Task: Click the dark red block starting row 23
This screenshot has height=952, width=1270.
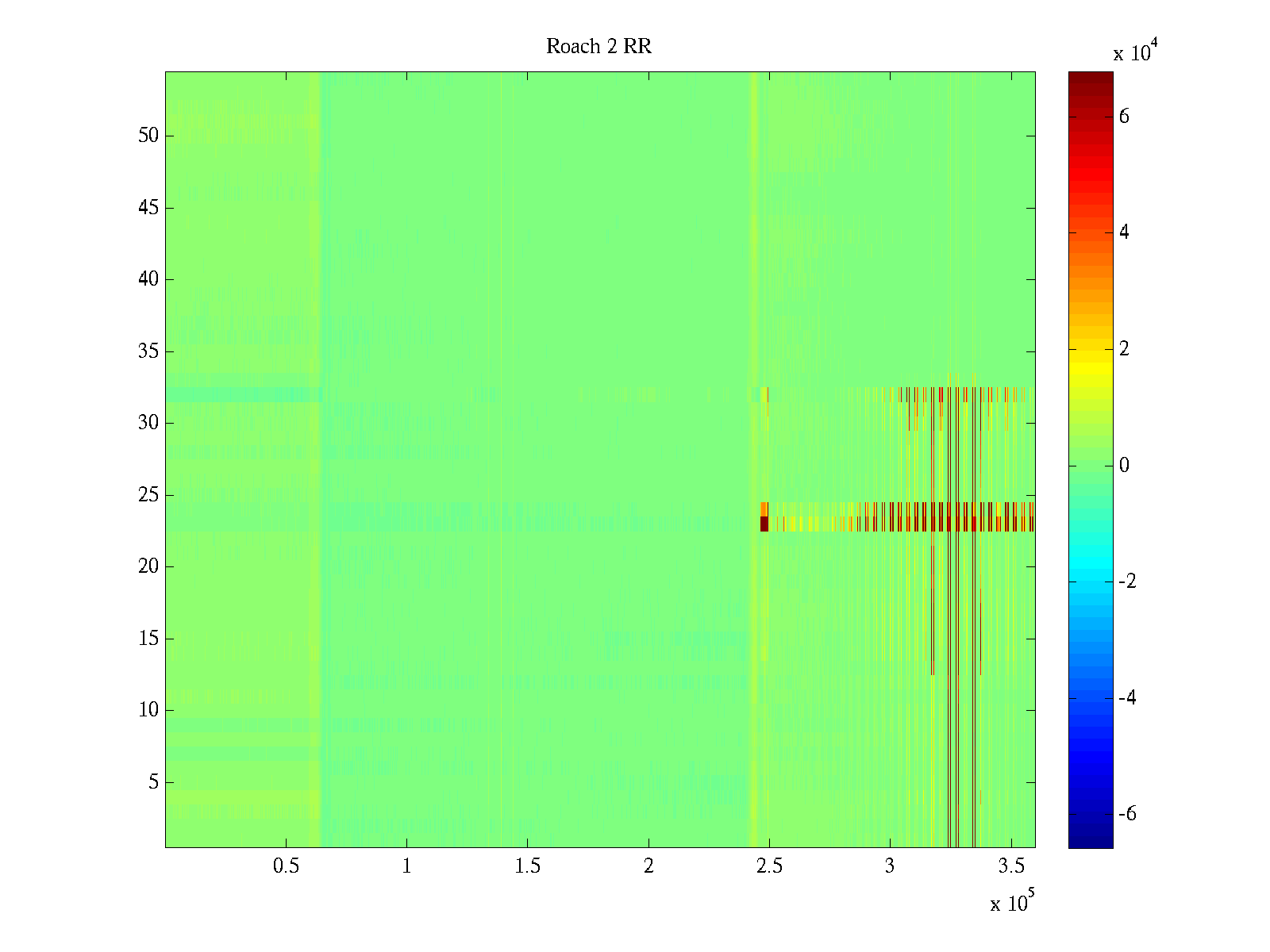Action: click(764, 524)
